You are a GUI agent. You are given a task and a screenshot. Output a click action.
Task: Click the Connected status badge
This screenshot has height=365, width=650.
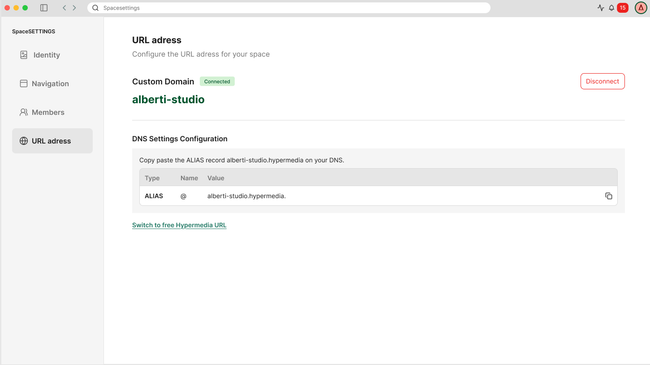coord(217,81)
